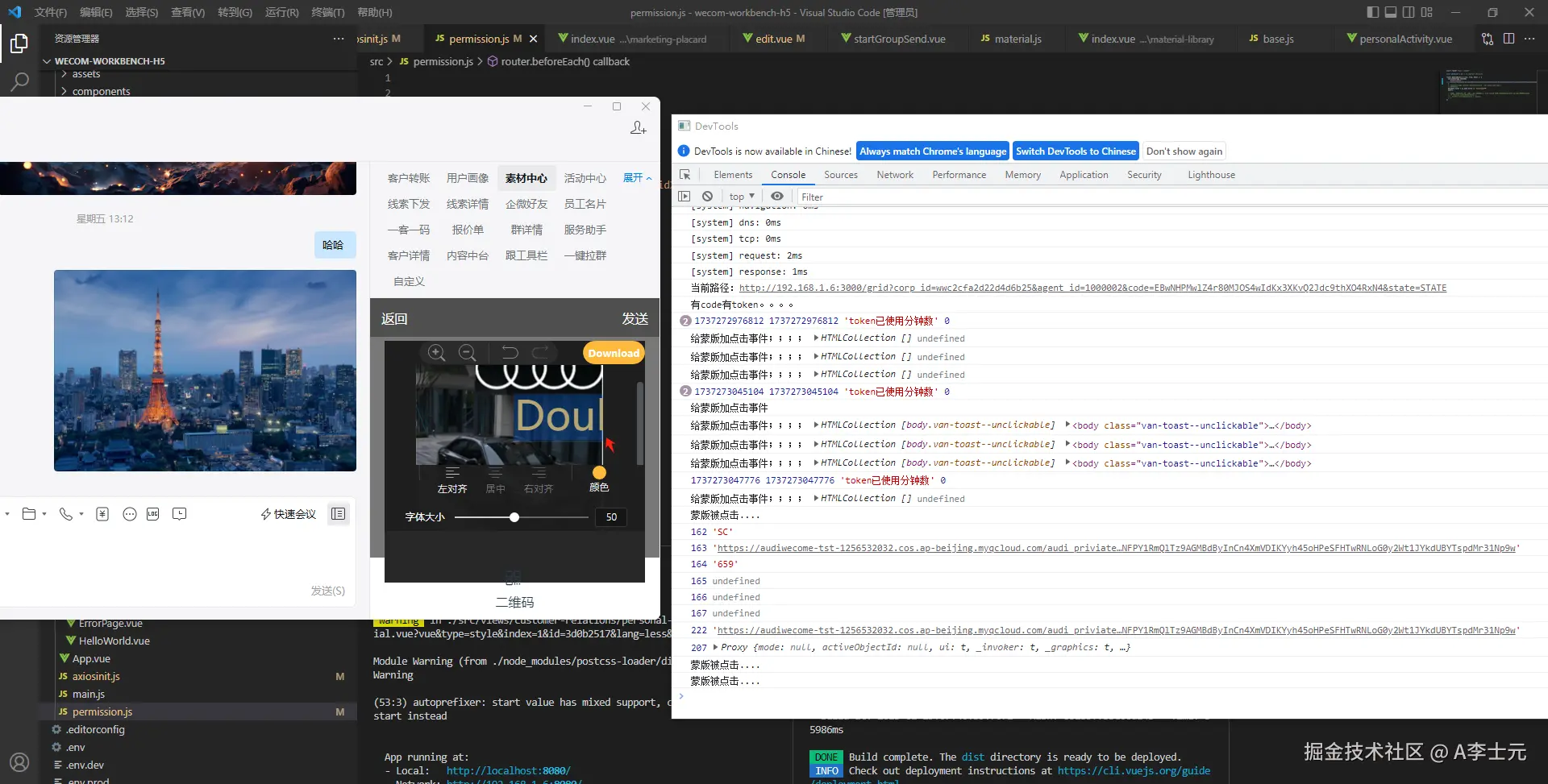
Task: Open dropdown arrow next to folder icon
Action: point(44,514)
